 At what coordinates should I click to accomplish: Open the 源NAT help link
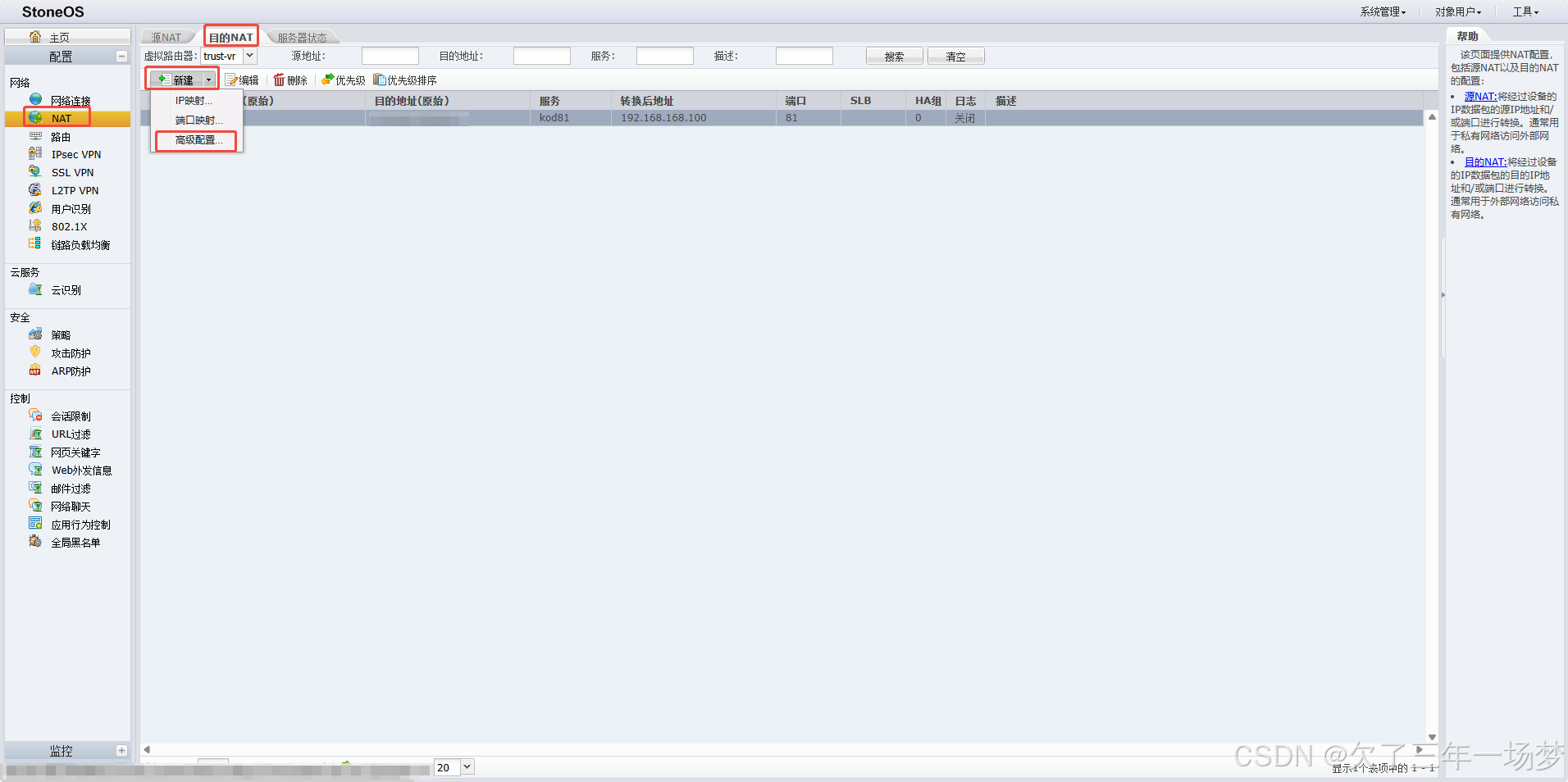[1480, 97]
